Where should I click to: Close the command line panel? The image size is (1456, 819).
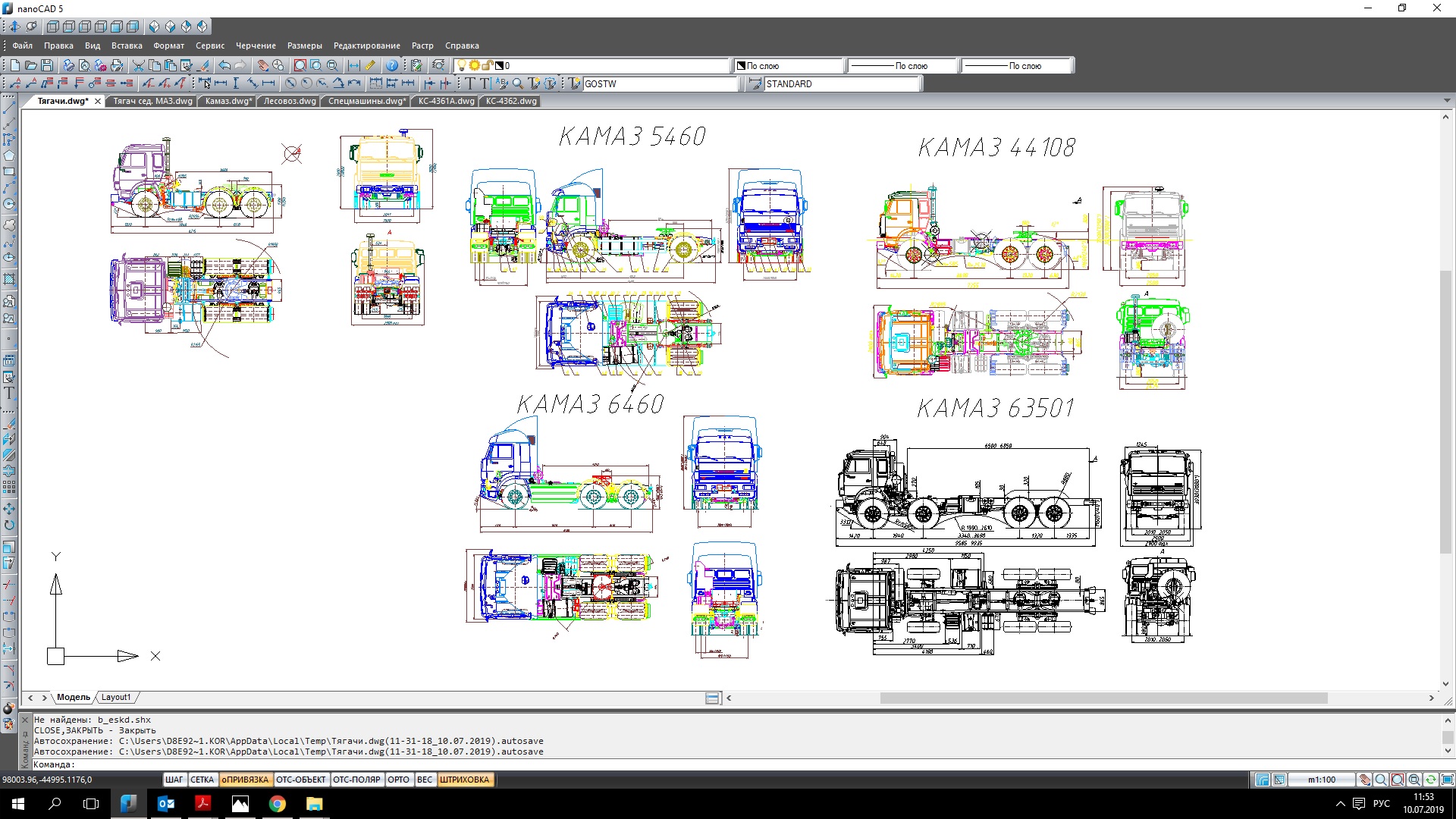point(24,720)
